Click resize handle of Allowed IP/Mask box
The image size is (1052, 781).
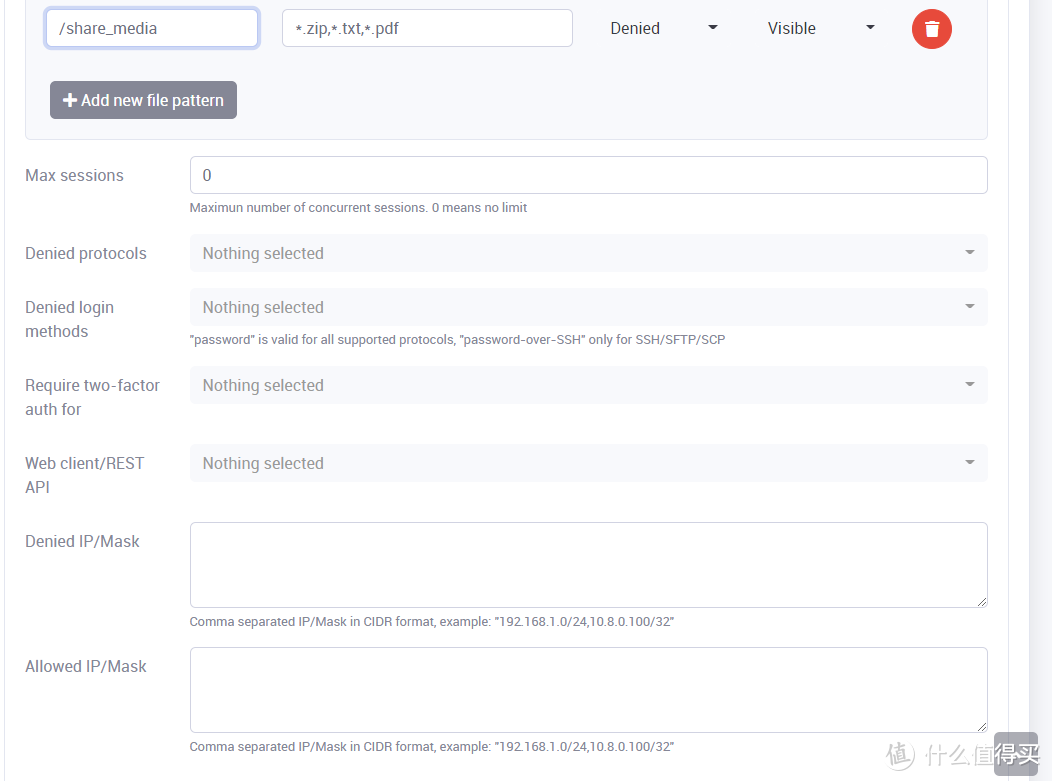tap(982, 727)
